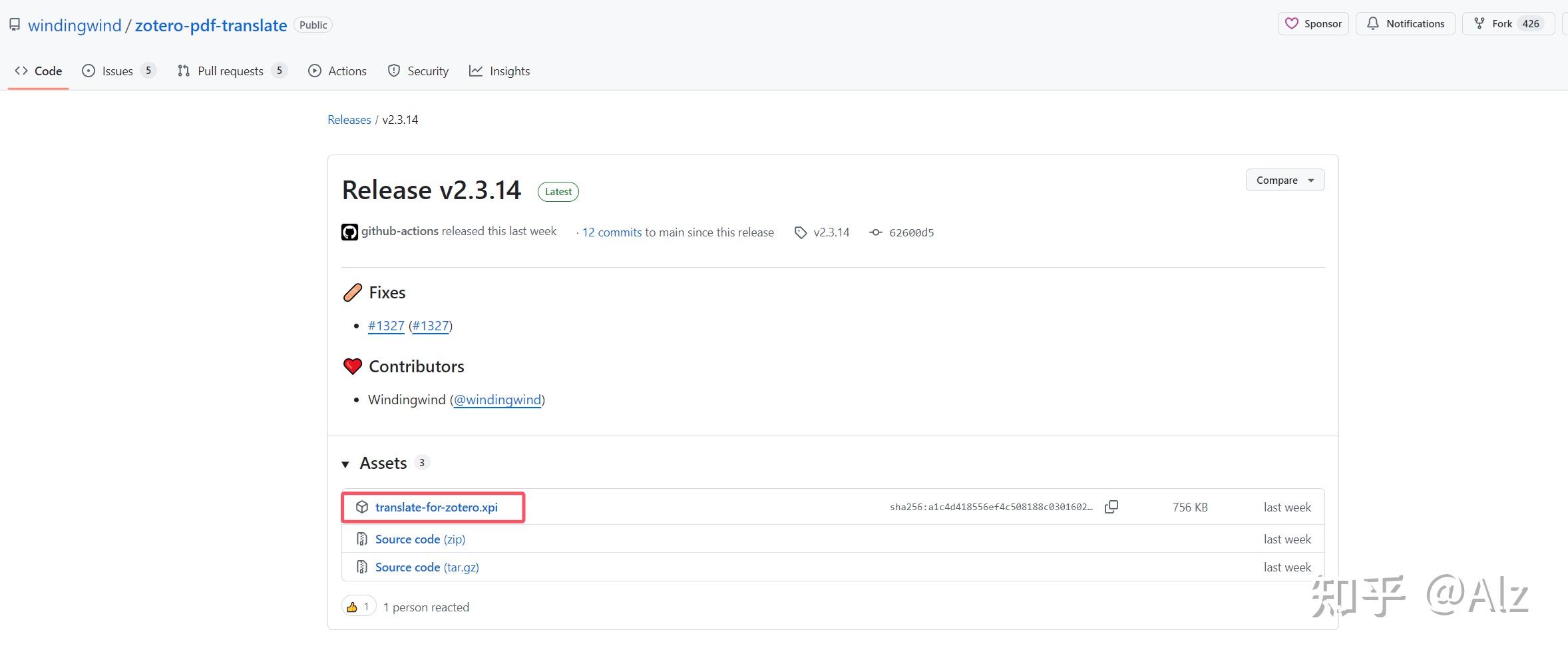Image resolution: width=1568 pixels, height=658 pixels.
Task: Switch to the Issues tab
Action: 118,71
